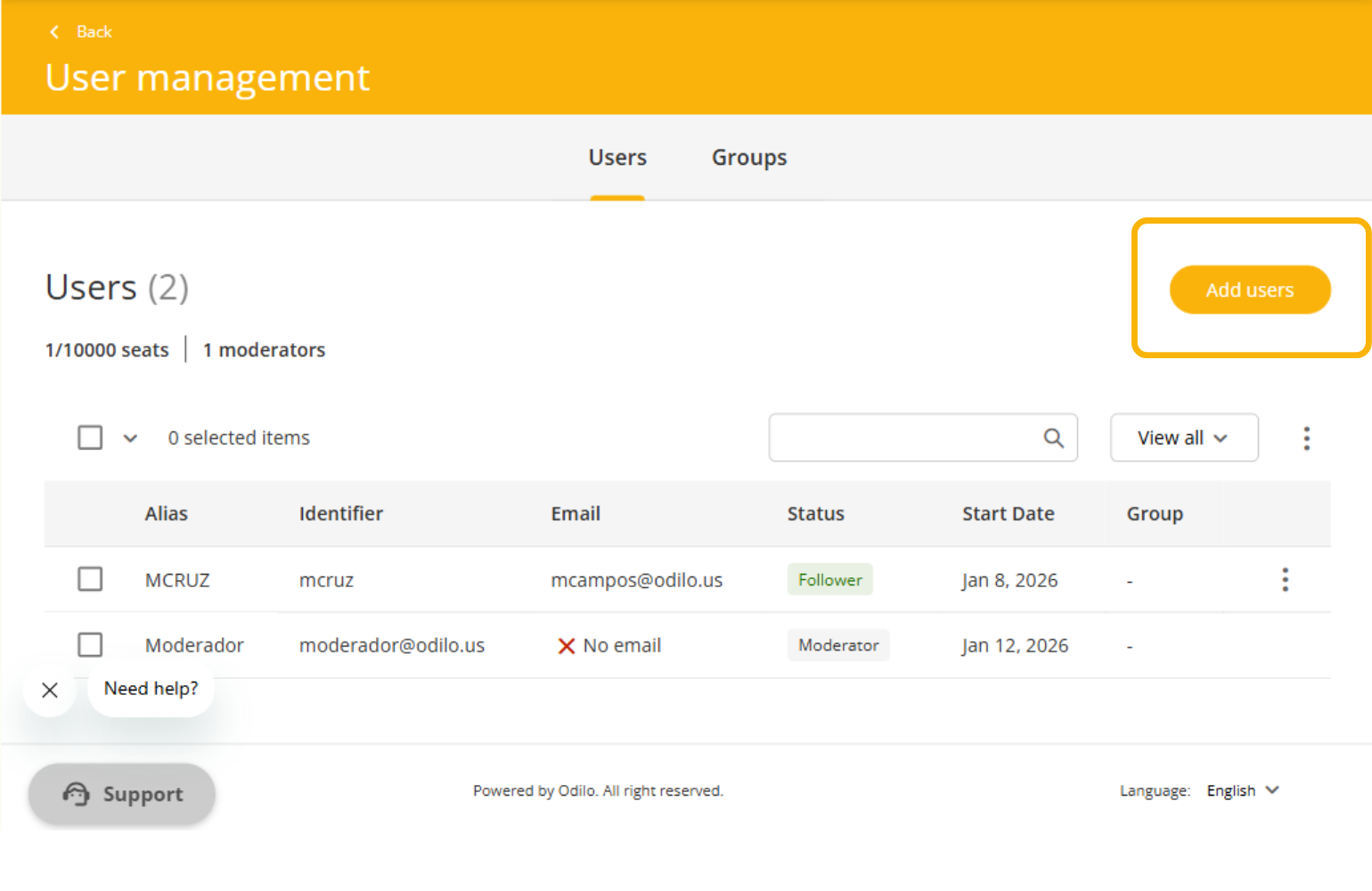This screenshot has width=1372, height=891.
Task: Click the Start Date column header
Action: [x=1008, y=514]
